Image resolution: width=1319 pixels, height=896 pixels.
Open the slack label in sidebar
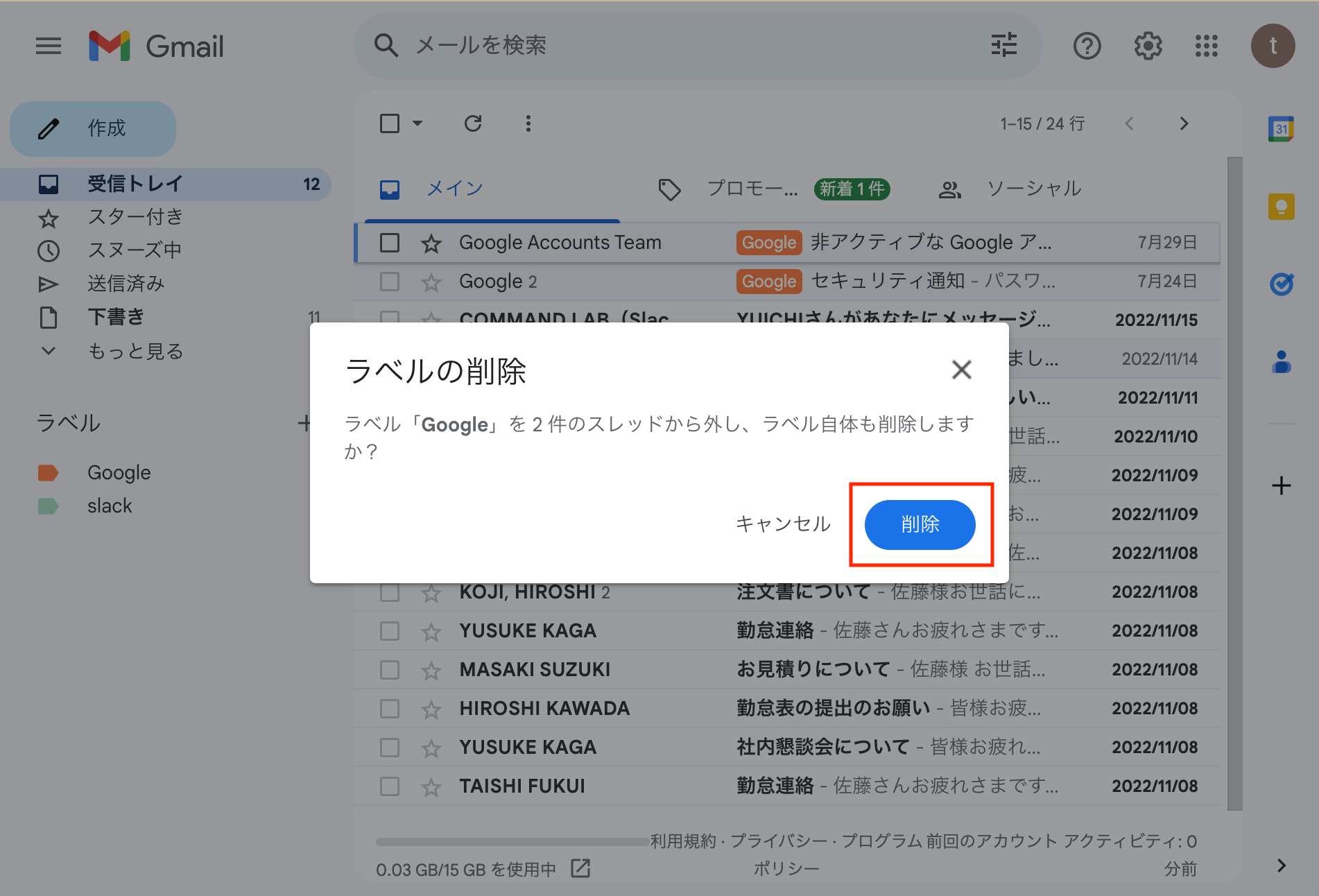coord(110,506)
